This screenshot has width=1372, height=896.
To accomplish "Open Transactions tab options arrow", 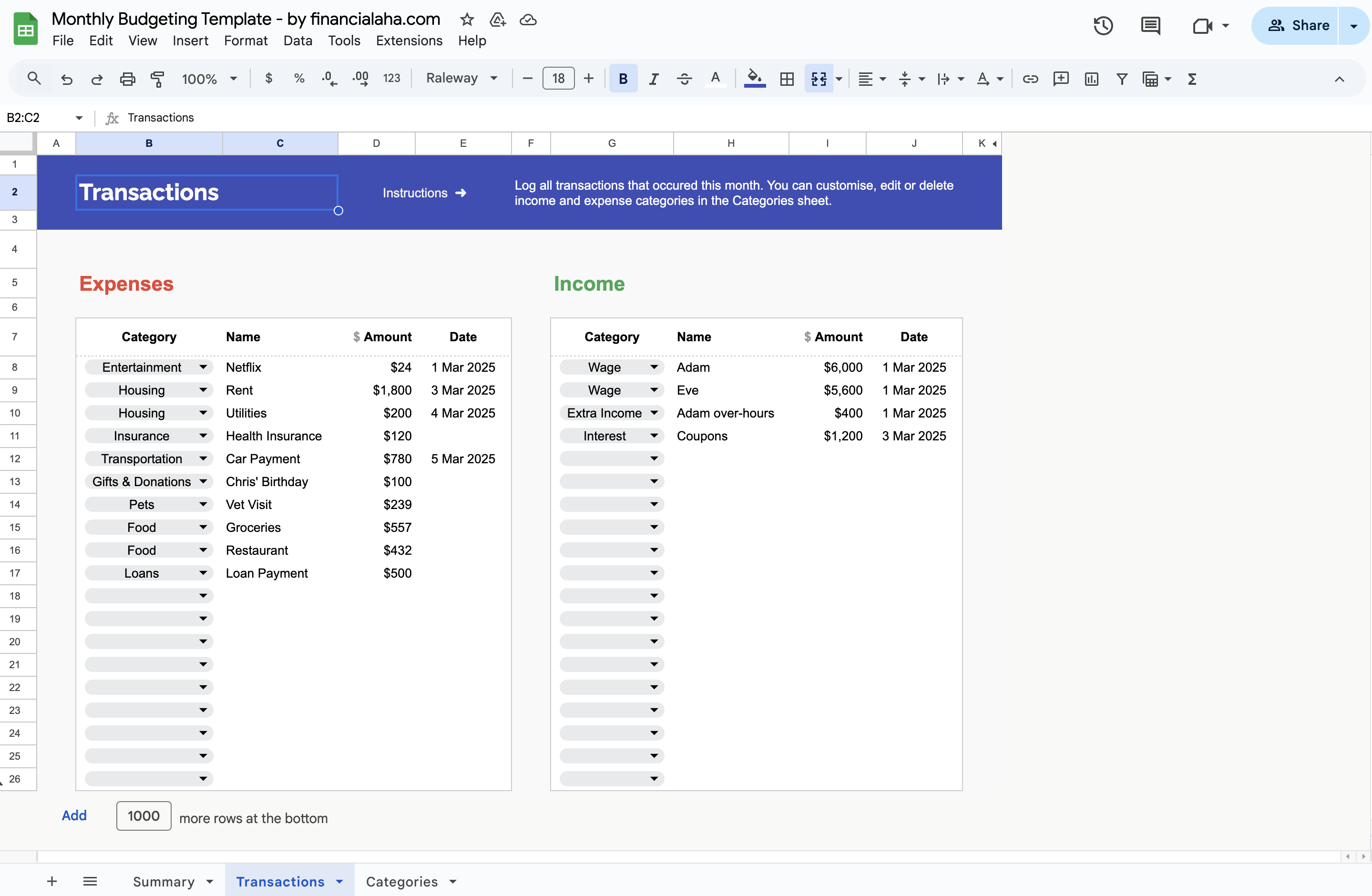I will coord(339,881).
